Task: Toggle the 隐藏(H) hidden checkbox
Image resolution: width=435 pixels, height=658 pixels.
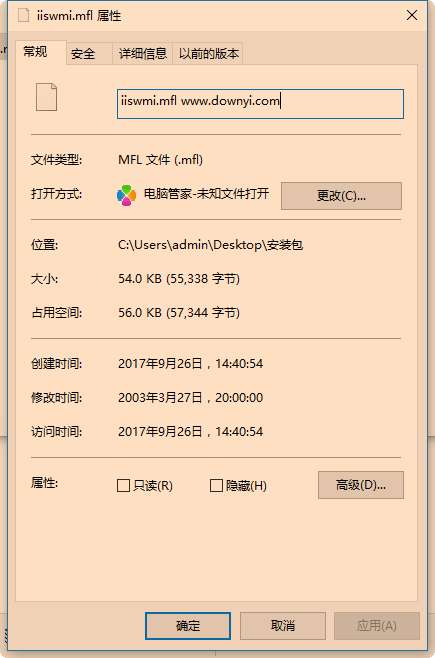Action: pos(216,486)
